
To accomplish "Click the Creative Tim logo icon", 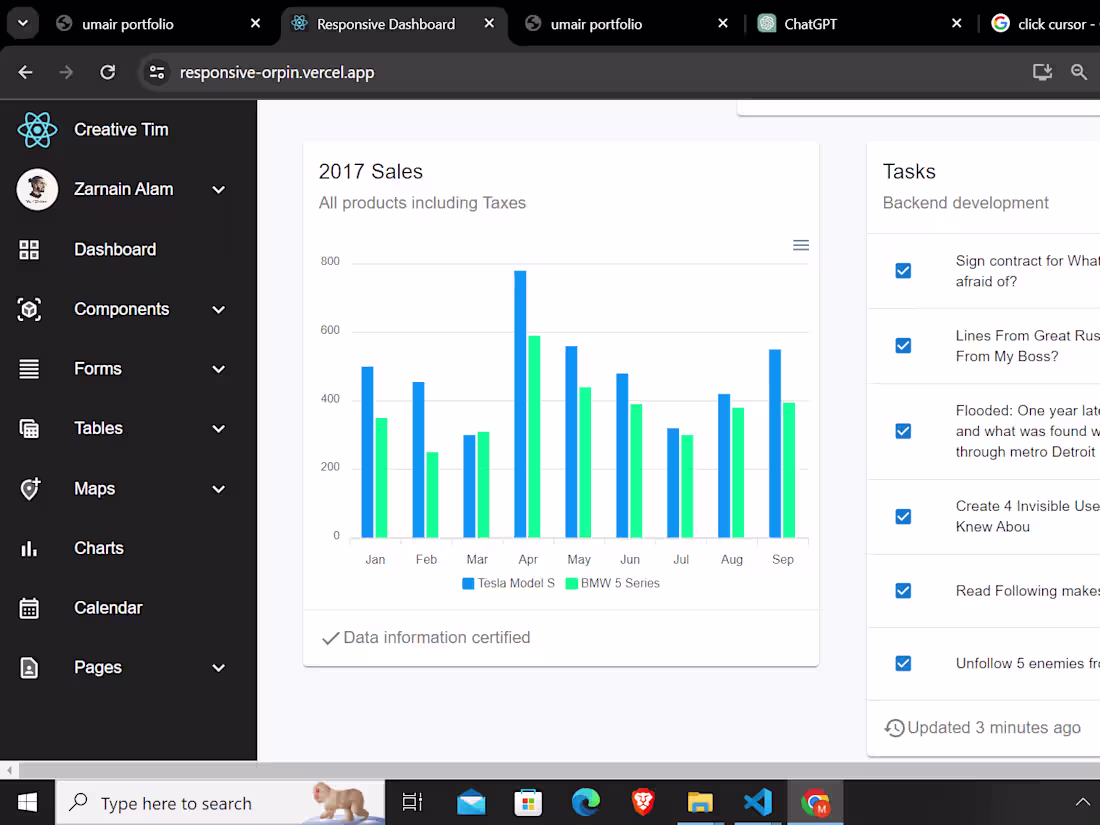I will [x=37, y=129].
